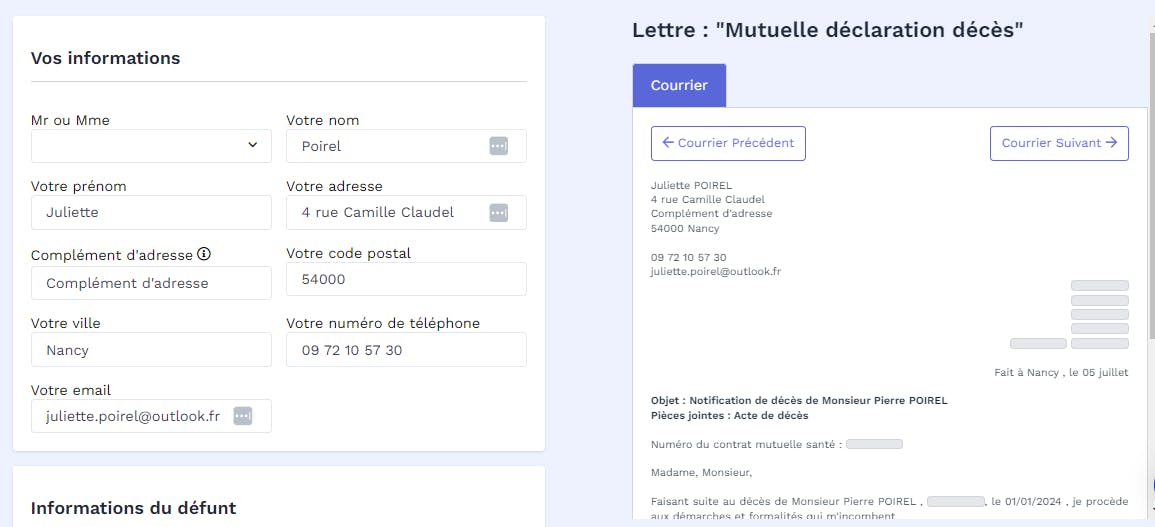1155x527 pixels.
Task: Click the Informations du défunt section heading
Action: point(133,508)
